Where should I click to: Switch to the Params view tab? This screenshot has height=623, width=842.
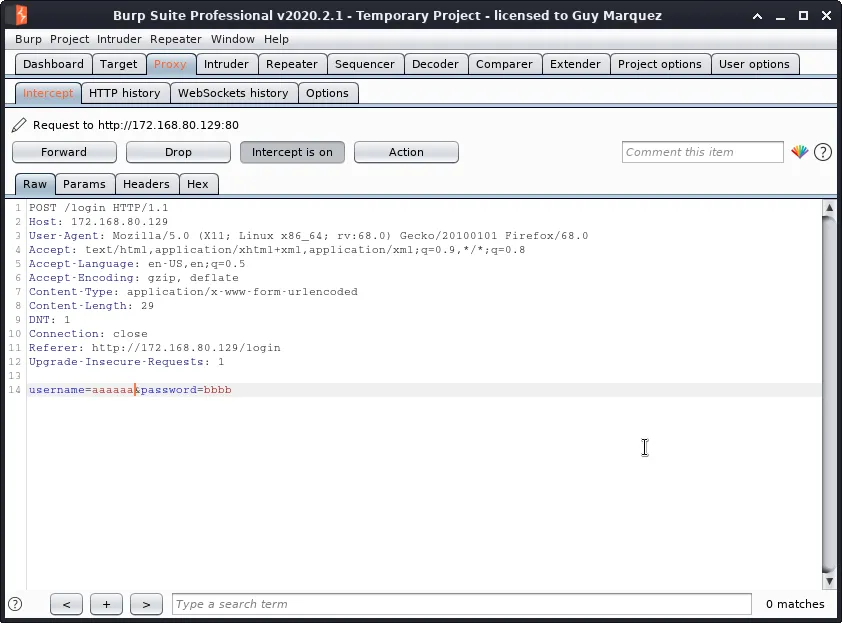[84, 184]
